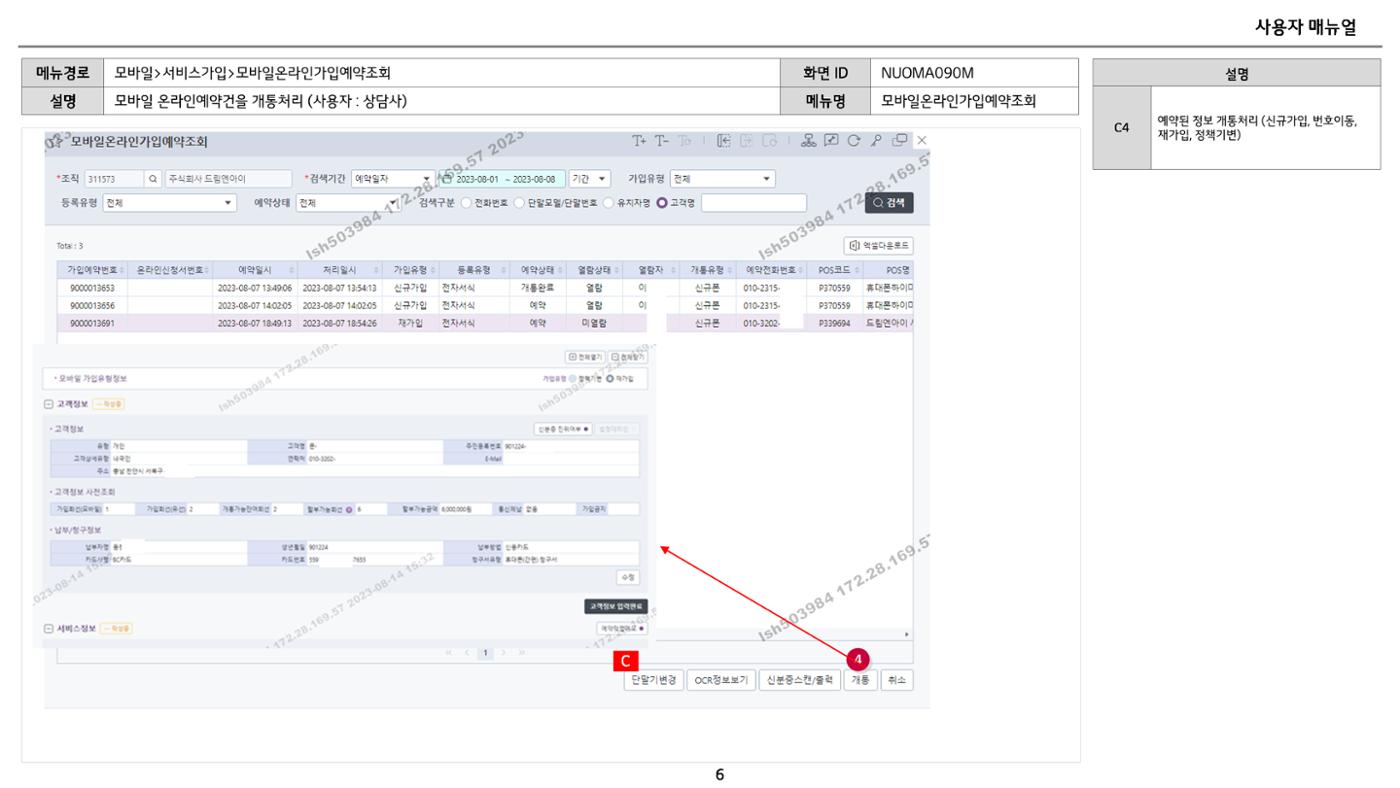The image size is (1400, 788).
Task: Select the 단말모델/단말번호 radio button
Action: coord(519,203)
